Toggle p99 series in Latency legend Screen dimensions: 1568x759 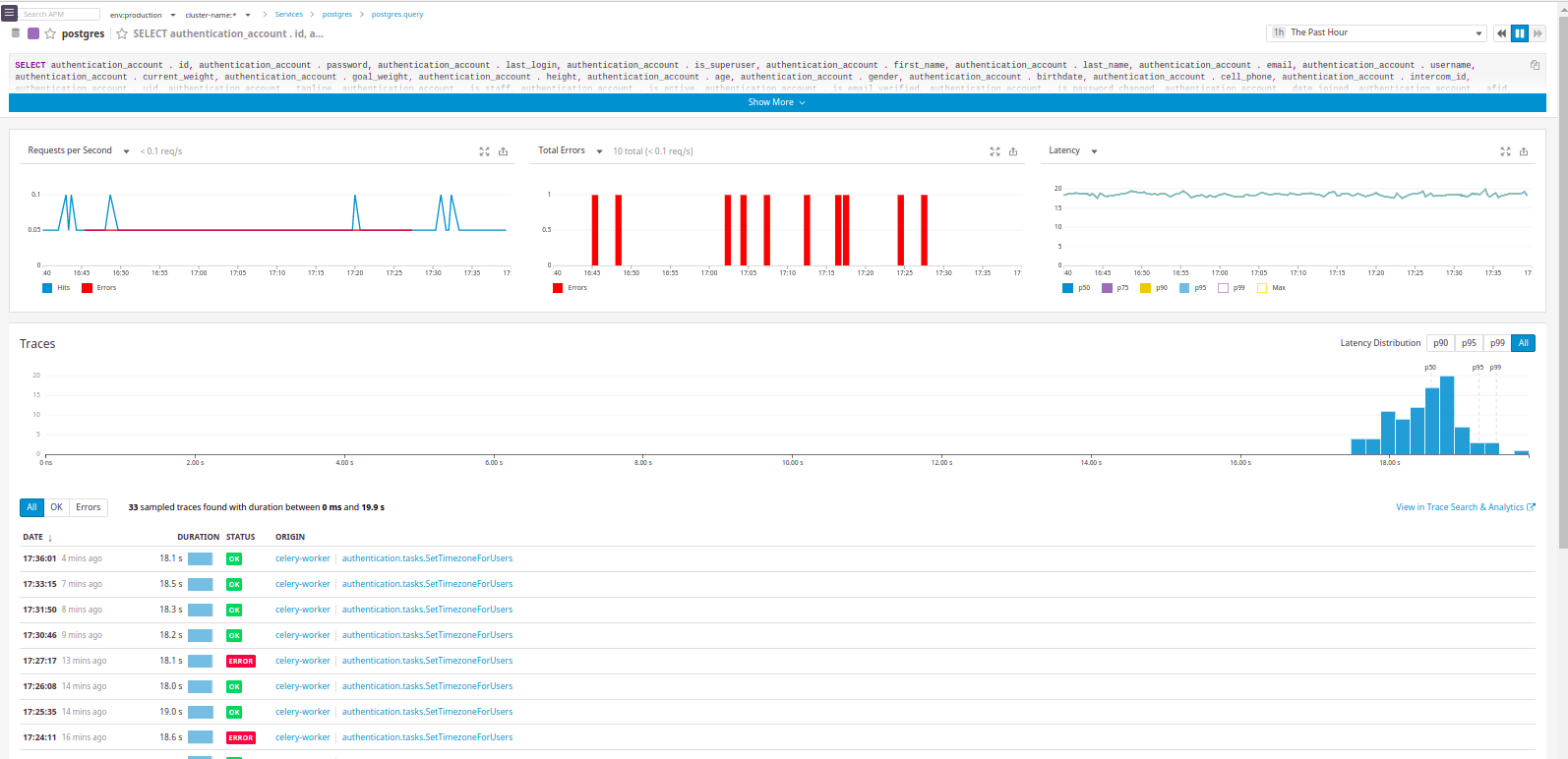(x=1232, y=288)
